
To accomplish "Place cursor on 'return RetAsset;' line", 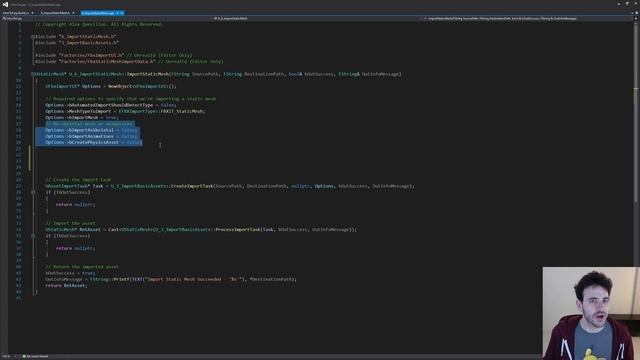I will [66, 285].
